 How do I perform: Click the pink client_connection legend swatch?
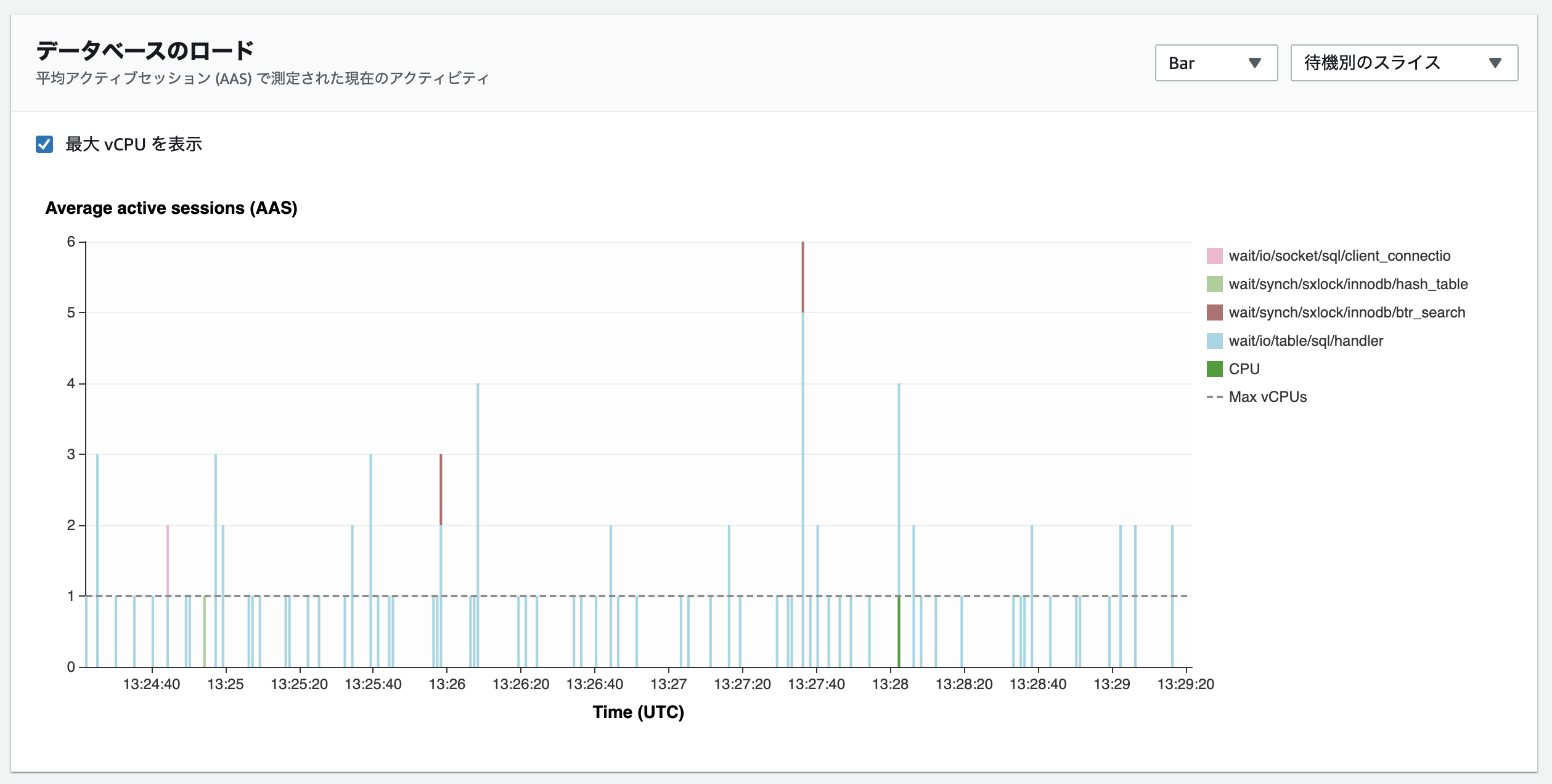pyautogui.click(x=1214, y=256)
